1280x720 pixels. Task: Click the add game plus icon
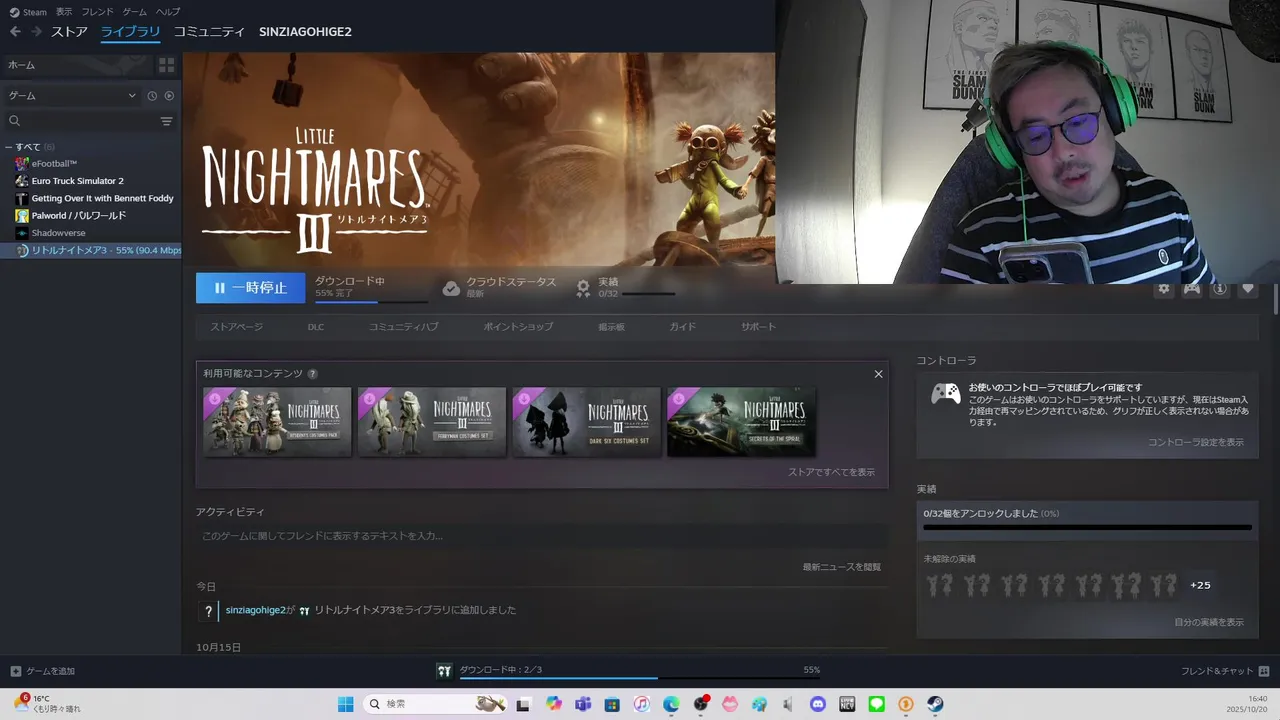15,671
